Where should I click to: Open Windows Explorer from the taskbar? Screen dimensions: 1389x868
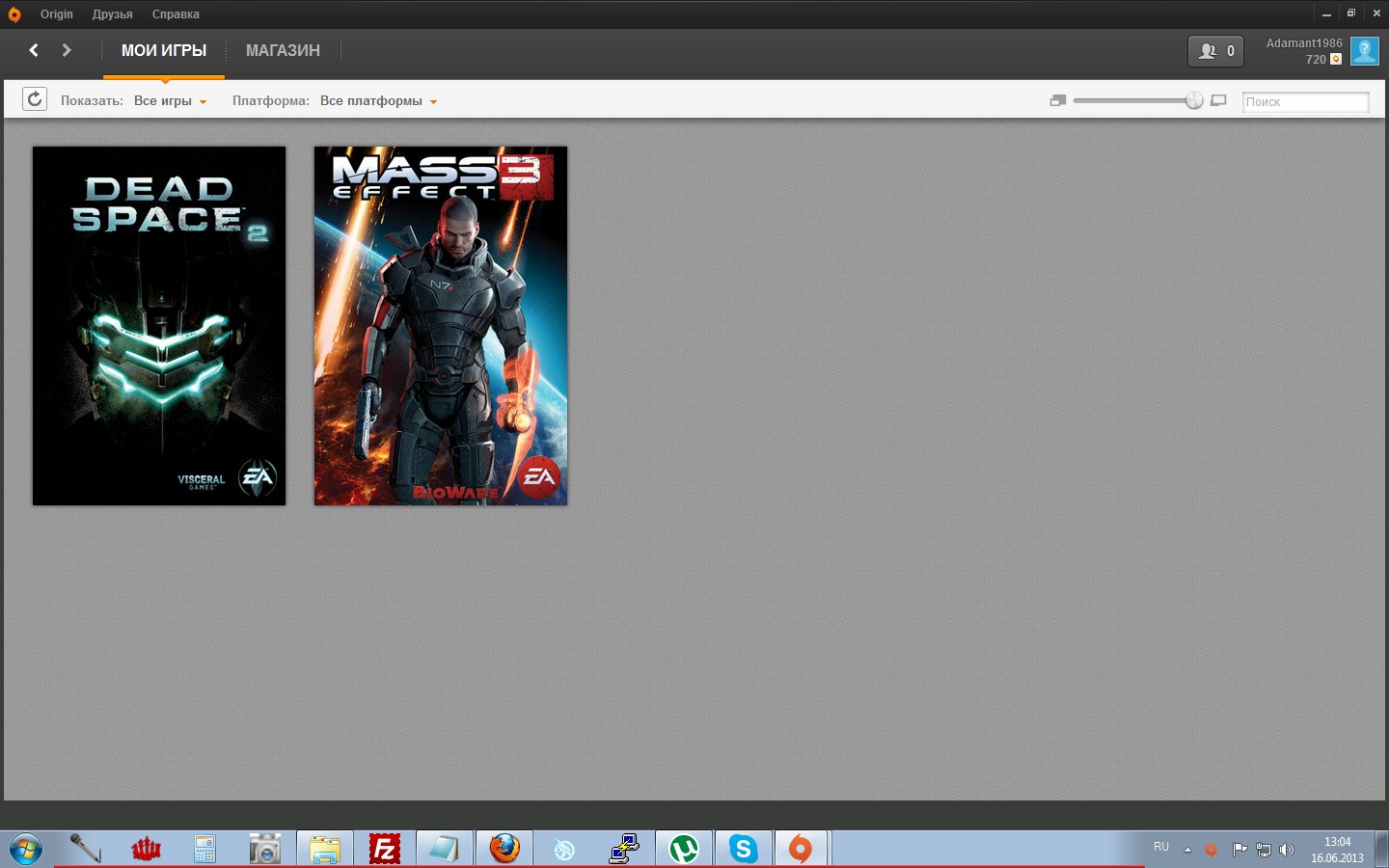click(x=325, y=849)
